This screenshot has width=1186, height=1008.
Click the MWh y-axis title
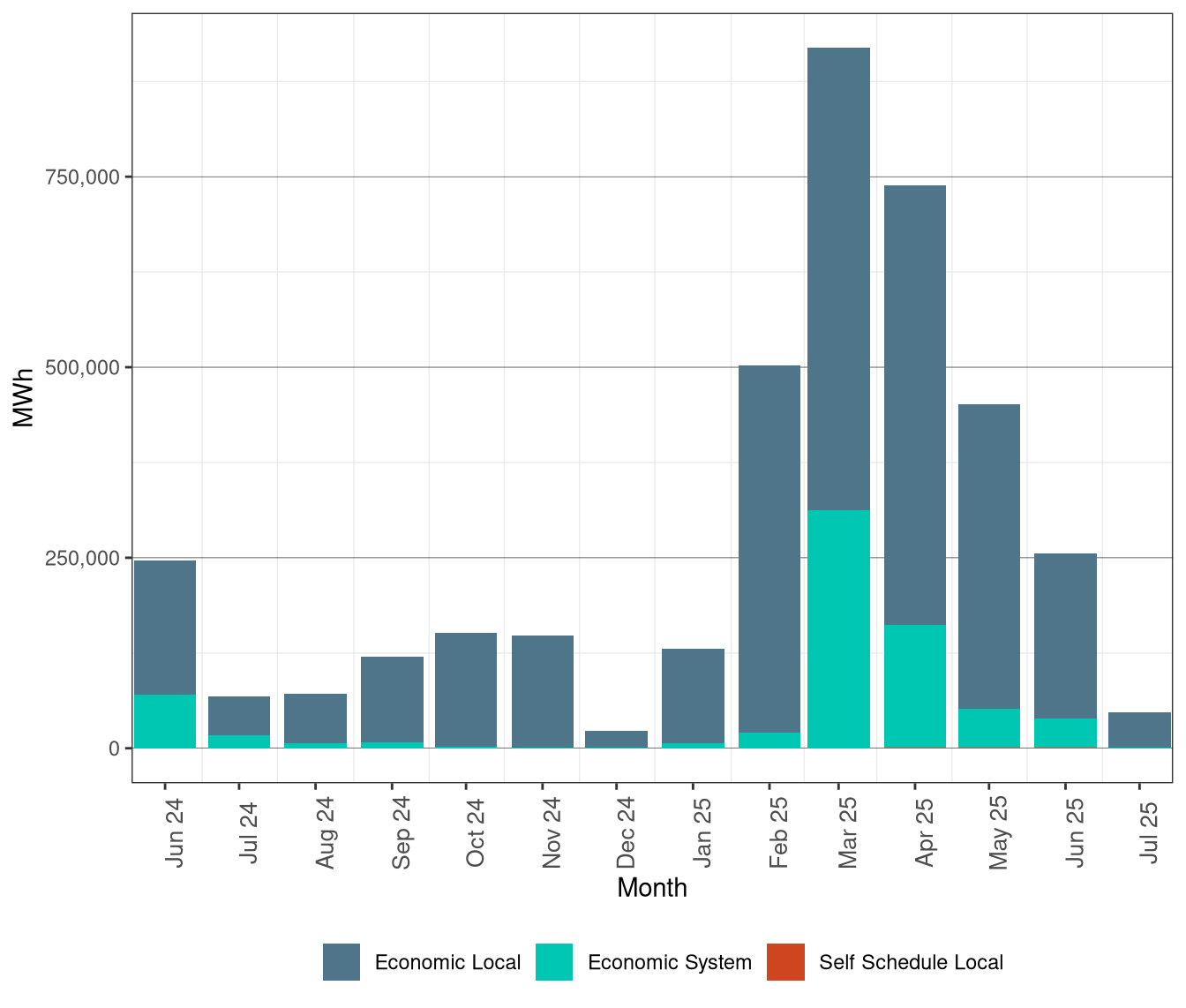pyautogui.click(x=24, y=397)
